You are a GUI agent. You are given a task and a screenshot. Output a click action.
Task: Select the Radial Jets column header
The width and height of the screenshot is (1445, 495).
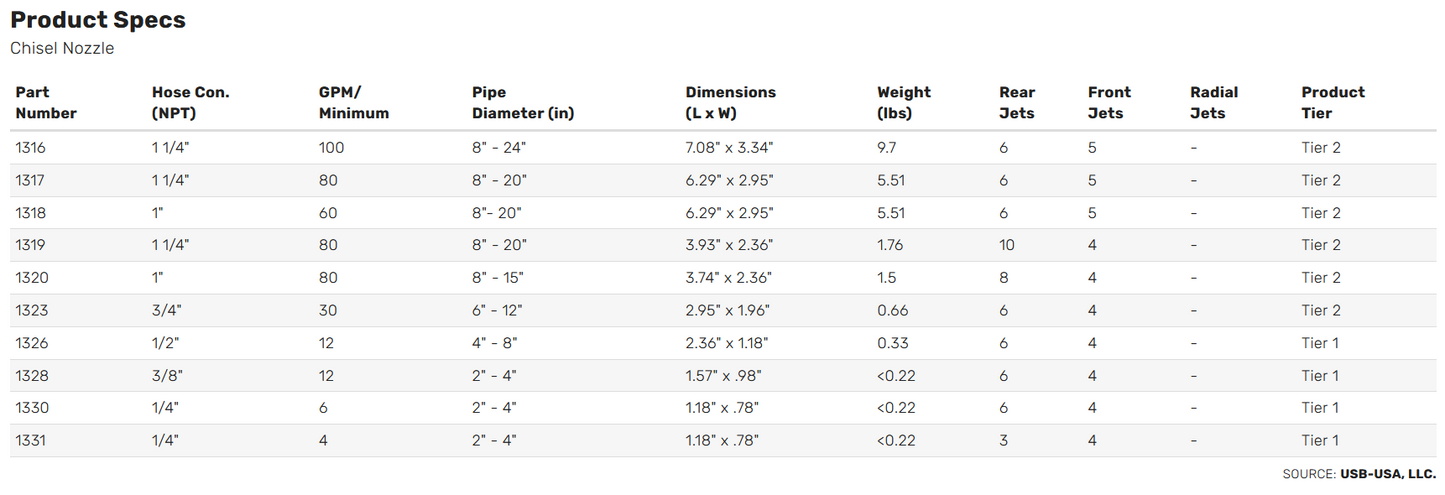(x=1213, y=103)
